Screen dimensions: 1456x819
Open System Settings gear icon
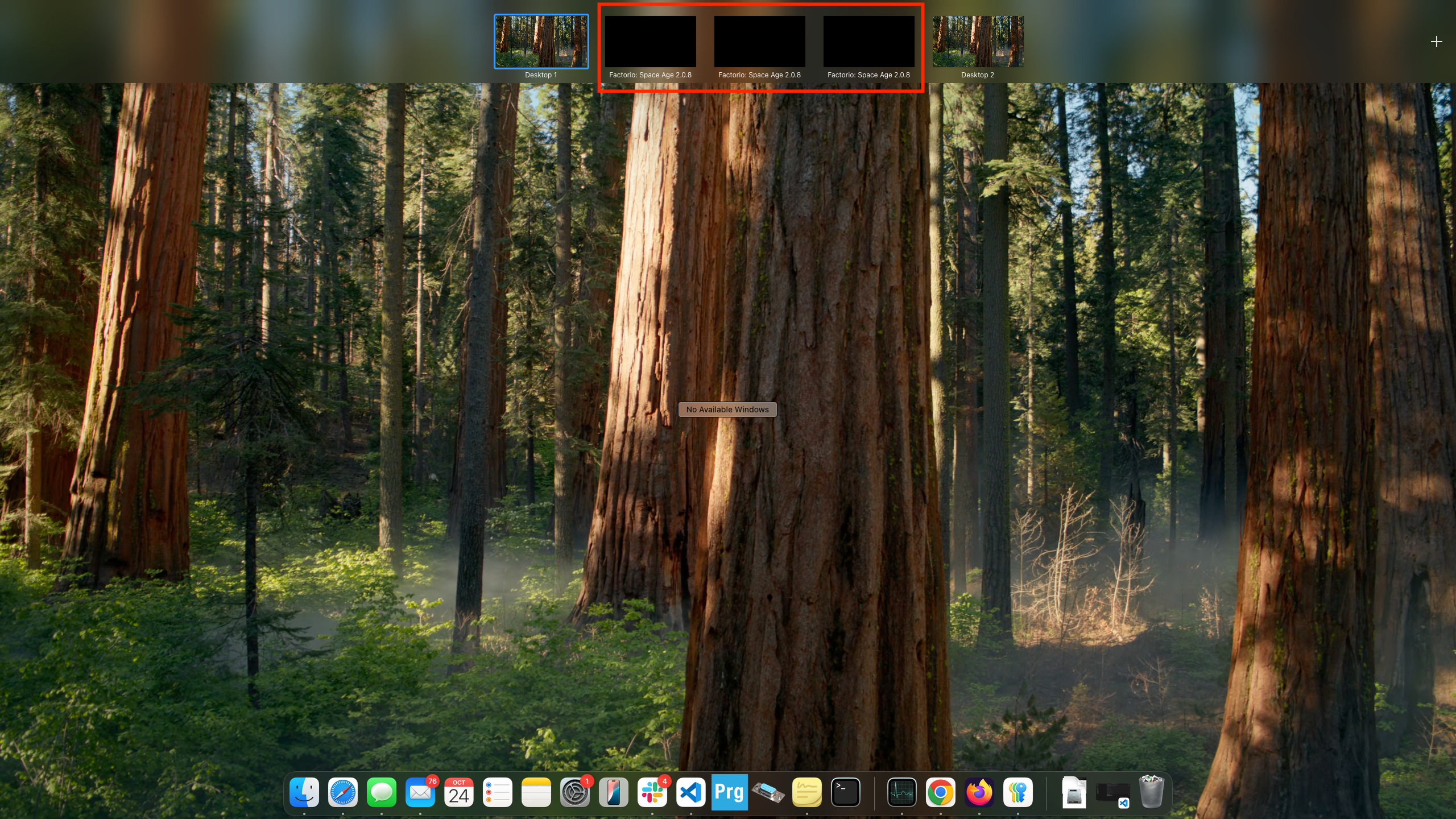tap(575, 792)
